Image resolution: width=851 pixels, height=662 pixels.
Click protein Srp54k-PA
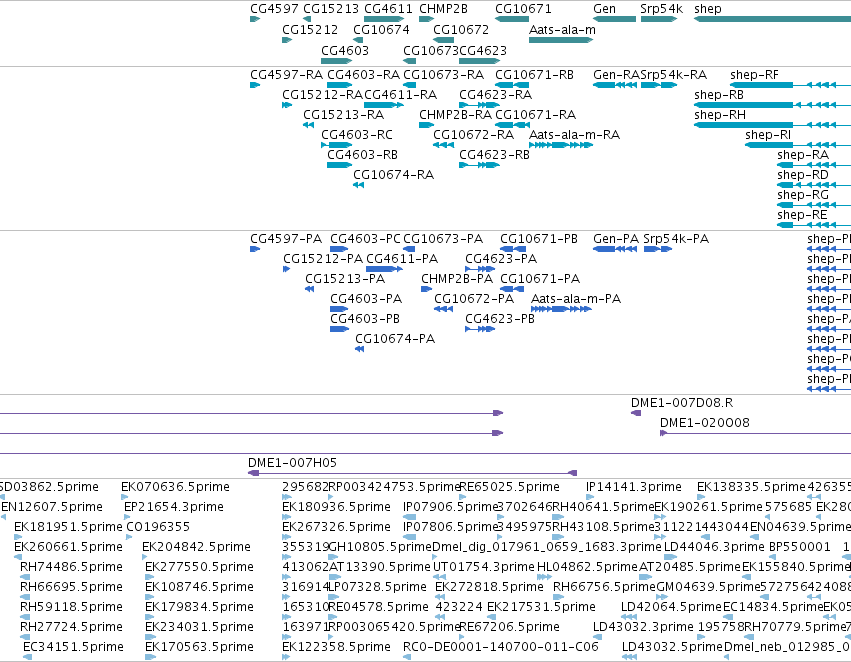click(x=658, y=250)
